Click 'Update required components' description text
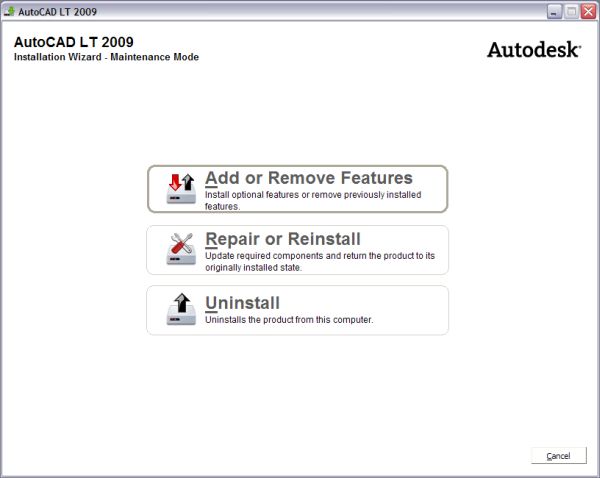 click(320, 261)
